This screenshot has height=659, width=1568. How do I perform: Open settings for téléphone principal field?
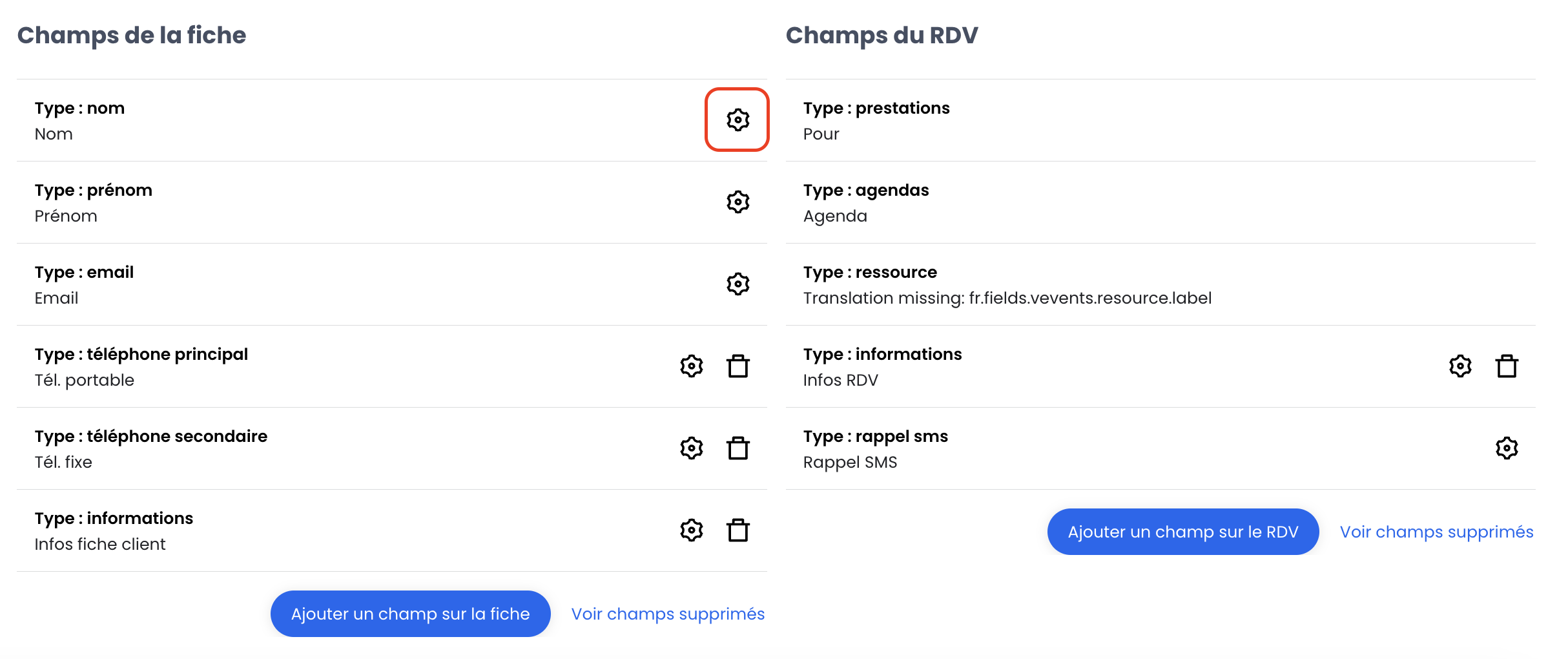coord(691,366)
